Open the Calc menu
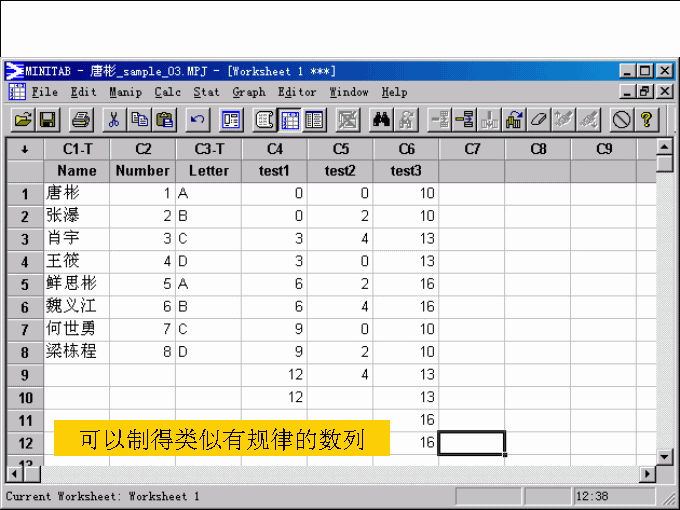This screenshot has height=510, width=680. click(x=167, y=92)
